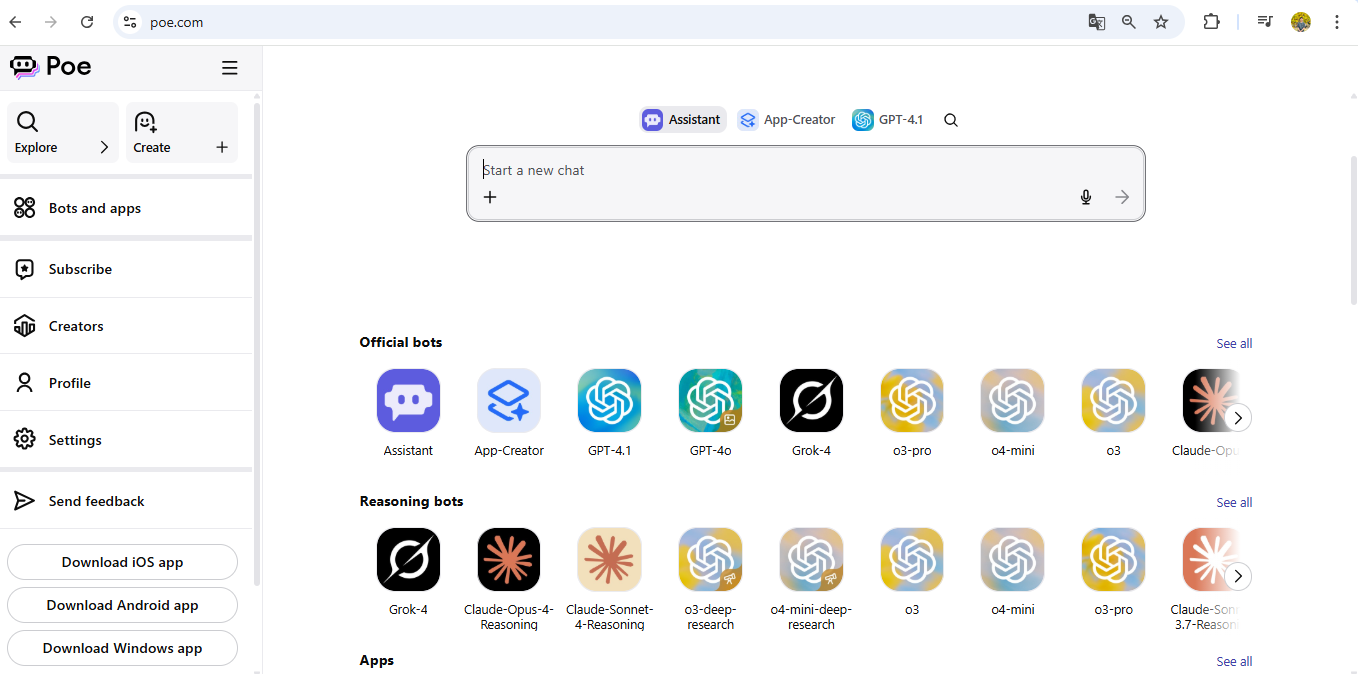Open Settings in sidebar

pyautogui.click(x=126, y=440)
